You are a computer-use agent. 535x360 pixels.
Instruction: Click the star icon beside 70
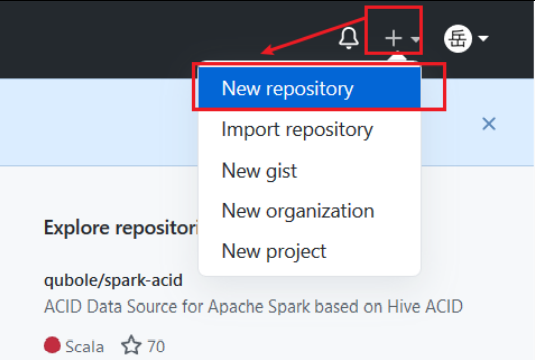(131, 345)
